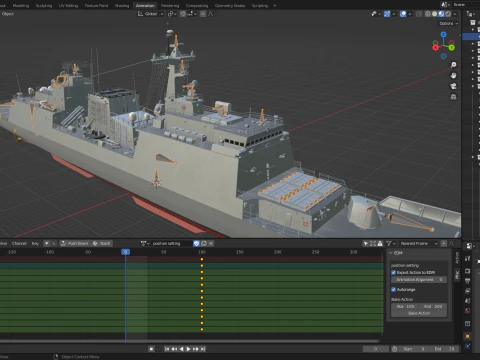Play the animation forward

(188, 349)
